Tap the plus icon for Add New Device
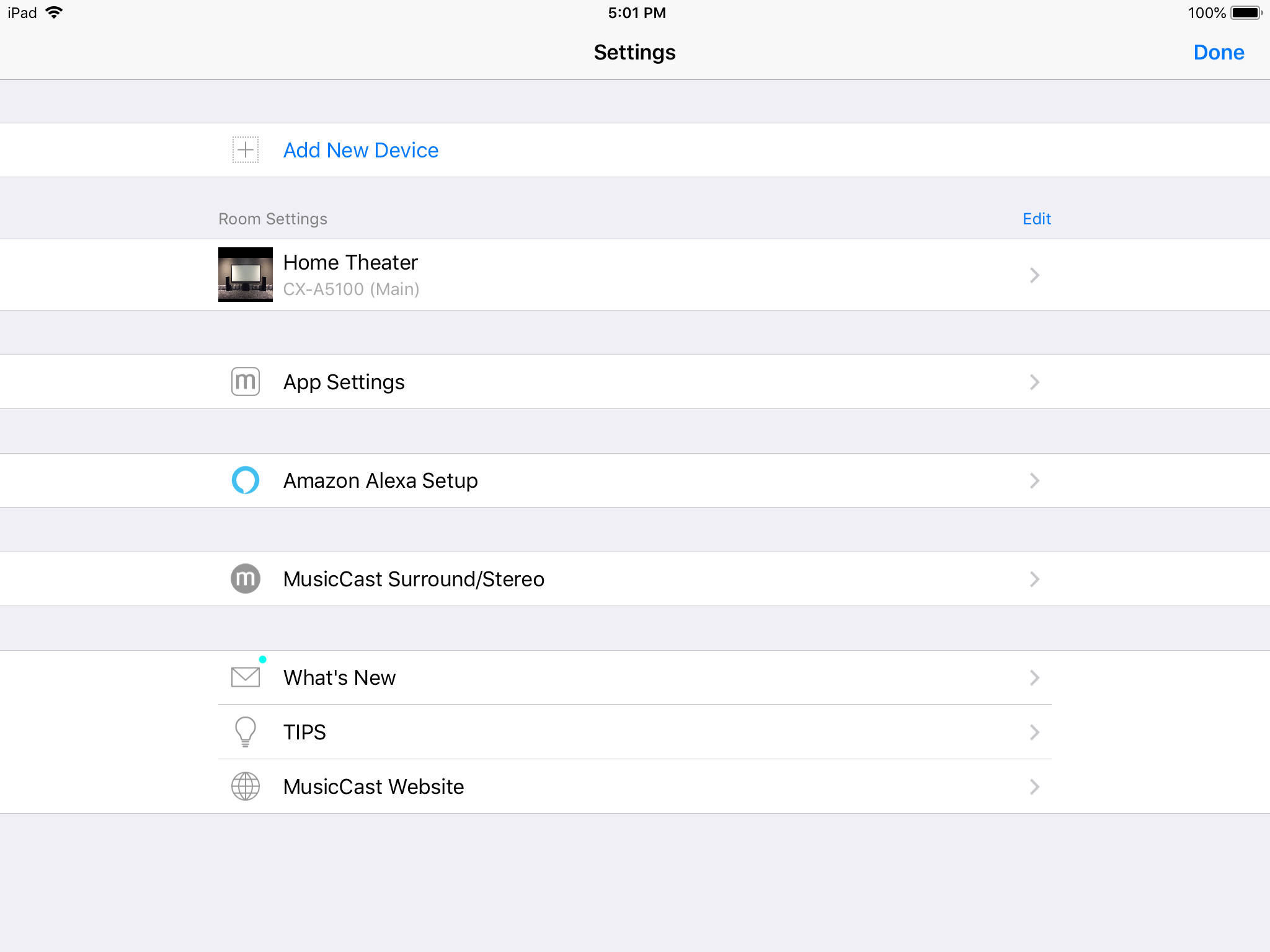Screen dimensions: 1270x952 pyautogui.click(x=246, y=150)
